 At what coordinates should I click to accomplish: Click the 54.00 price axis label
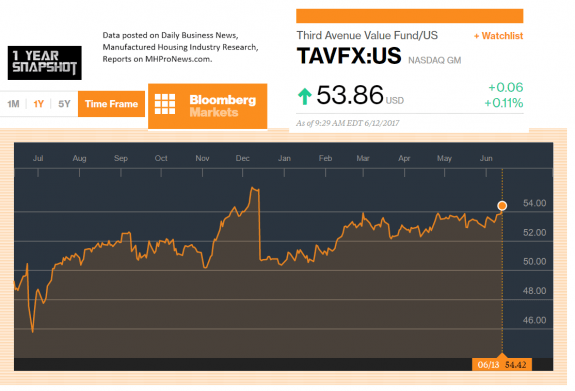point(534,203)
